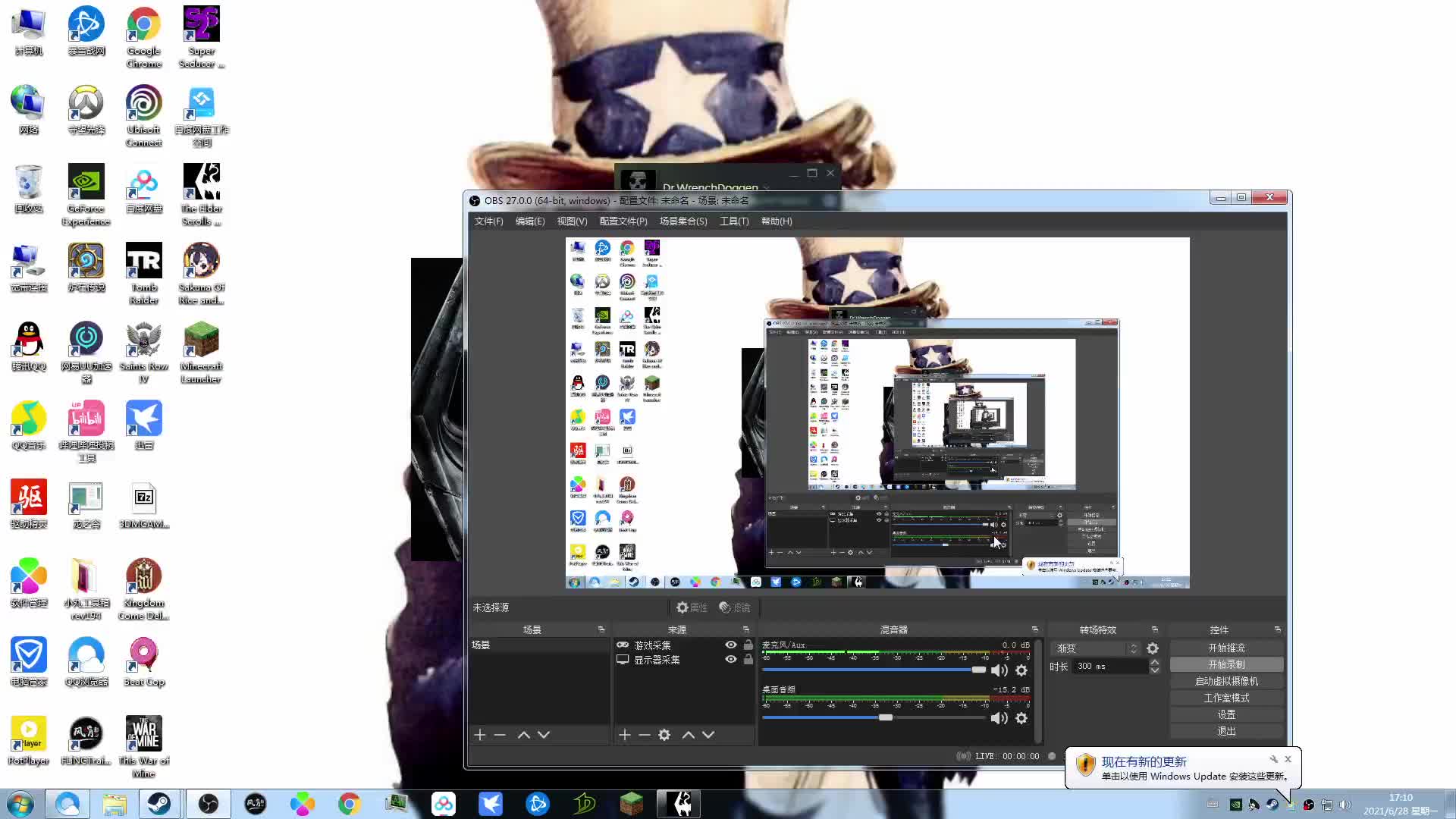Viewport: 1456px width, 819px height.
Task: Click 退出 to exit OBS
Action: tap(1226, 731)
